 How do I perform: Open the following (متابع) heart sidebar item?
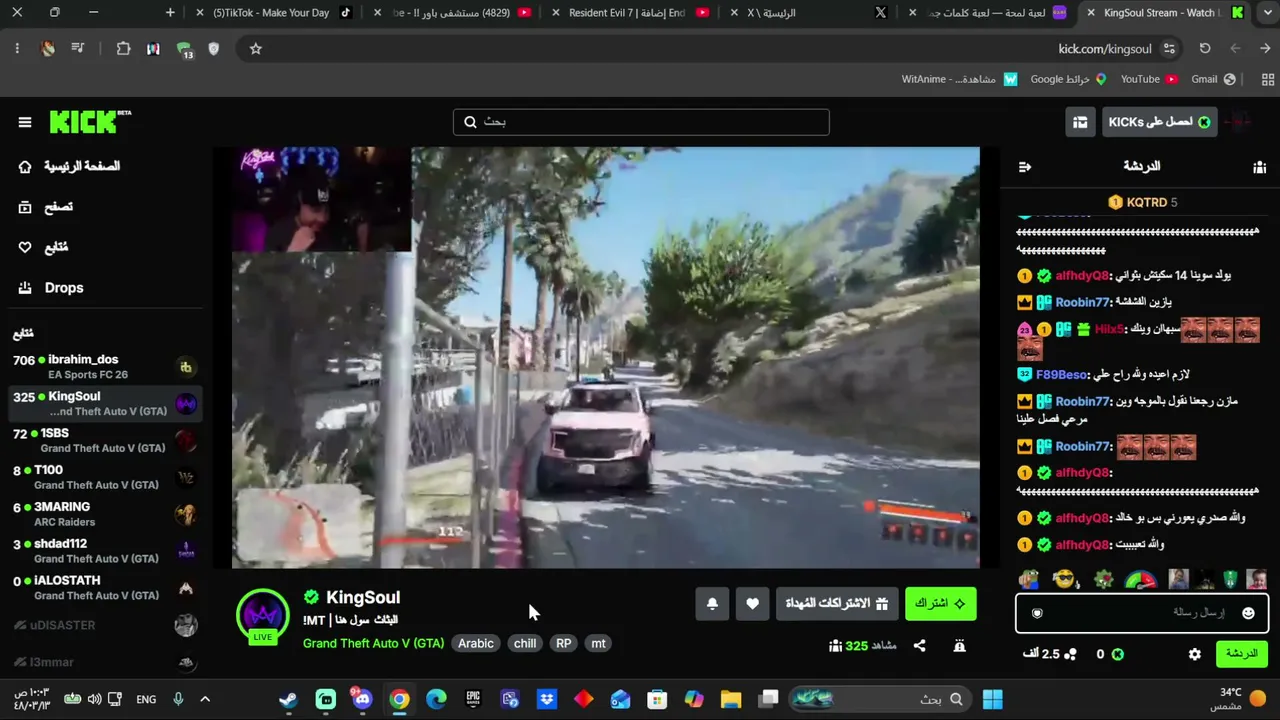(44, 247)
